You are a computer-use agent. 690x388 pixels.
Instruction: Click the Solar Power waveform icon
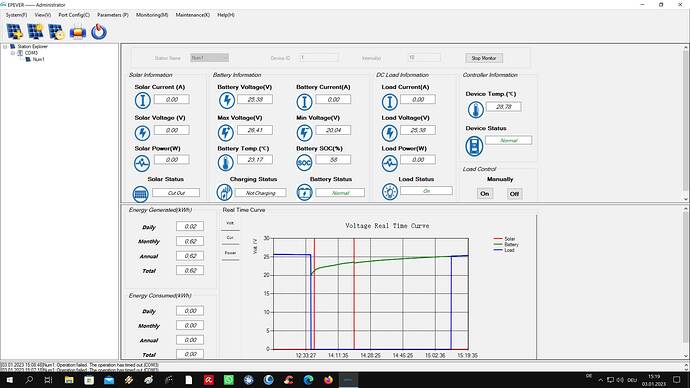[142, 163]
